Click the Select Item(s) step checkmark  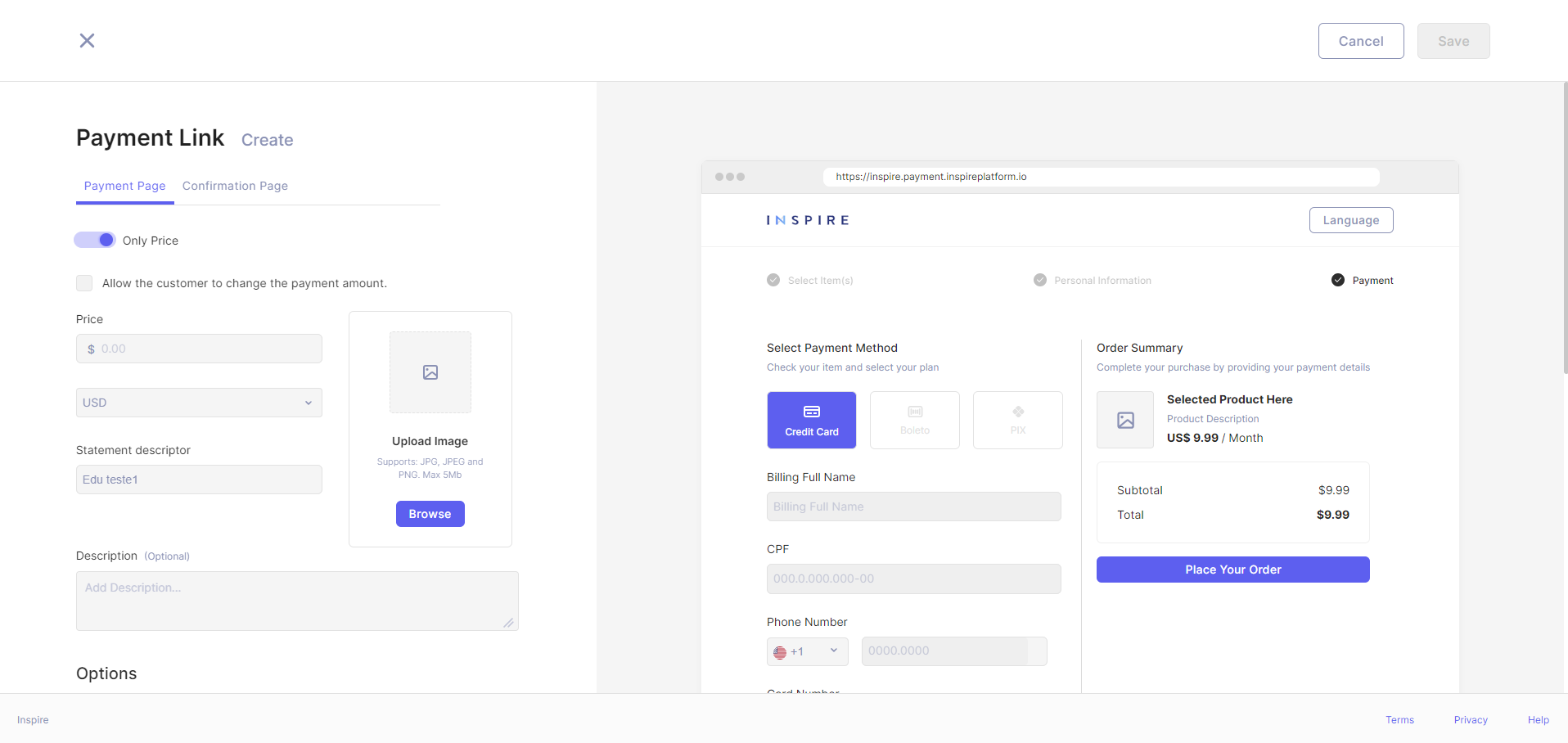pos(773,280)
